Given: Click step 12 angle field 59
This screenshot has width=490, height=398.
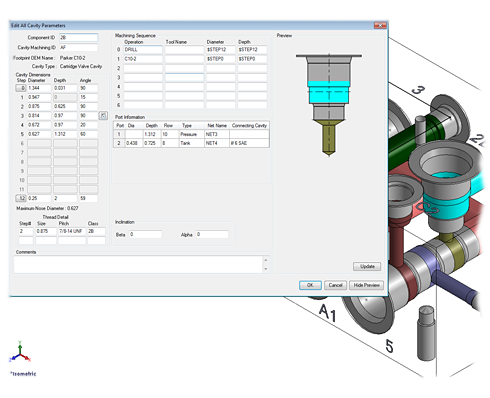Looking at the screenshot, I should click(89, 198).
